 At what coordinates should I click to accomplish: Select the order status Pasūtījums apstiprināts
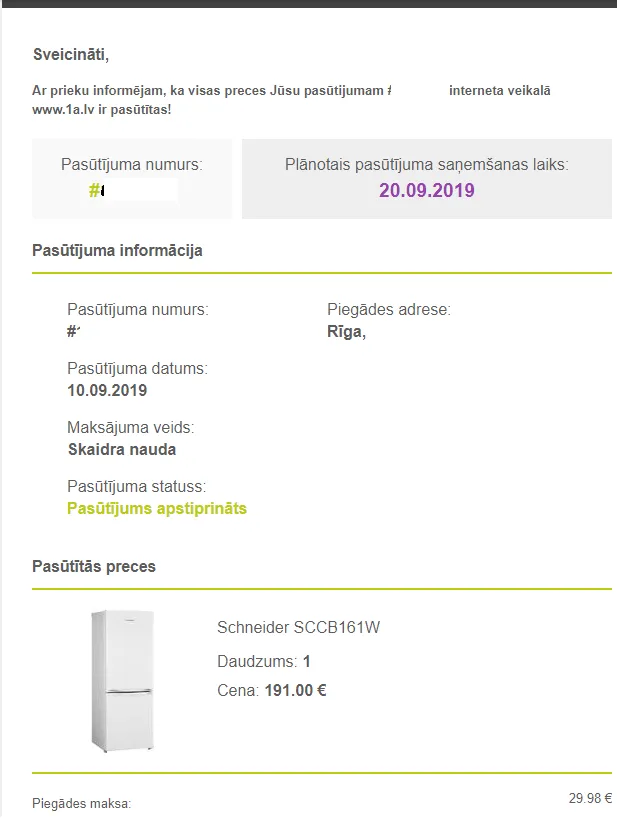click(157, 508)
